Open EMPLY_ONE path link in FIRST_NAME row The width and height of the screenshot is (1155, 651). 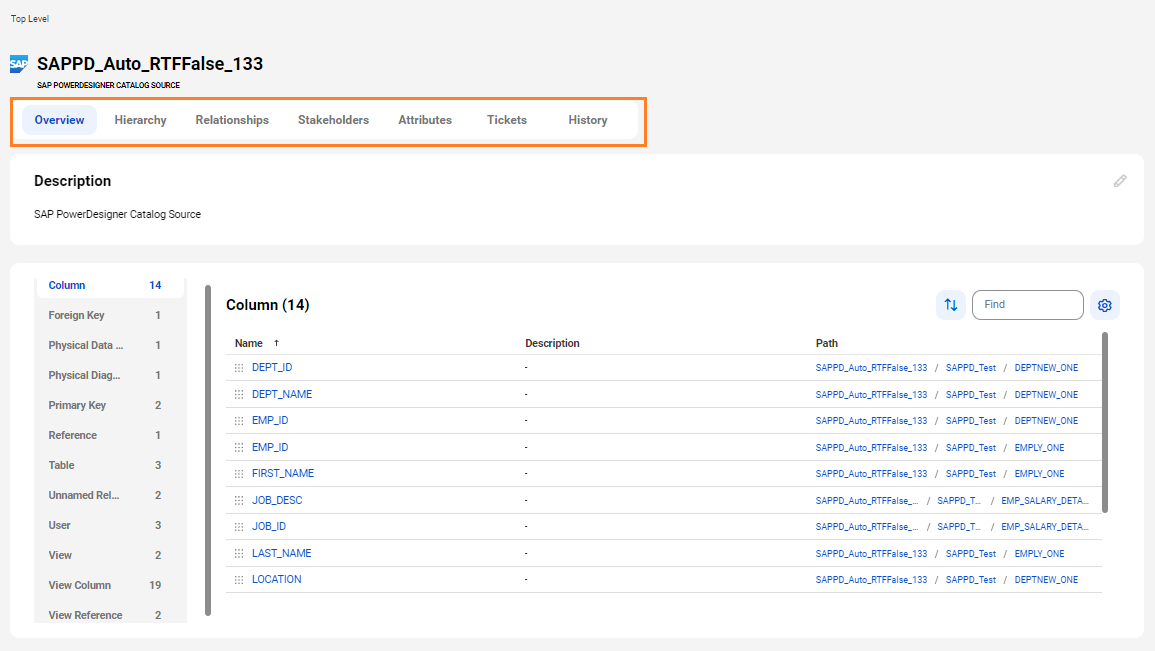[x=1039, y=474]
